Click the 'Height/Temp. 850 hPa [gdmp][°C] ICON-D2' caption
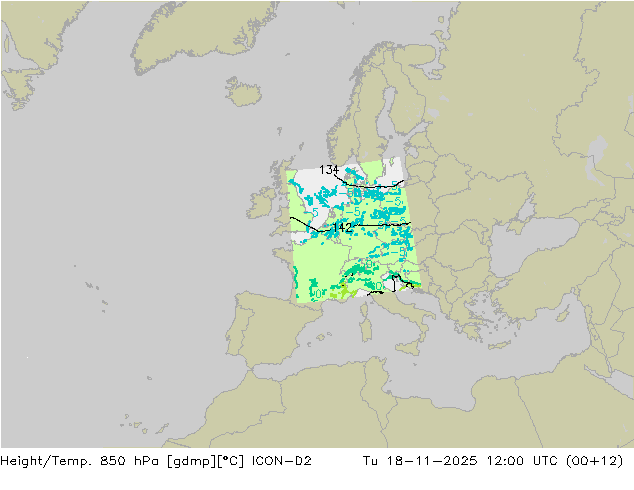Viewport: 634px width, 490px height. point(156,461)
